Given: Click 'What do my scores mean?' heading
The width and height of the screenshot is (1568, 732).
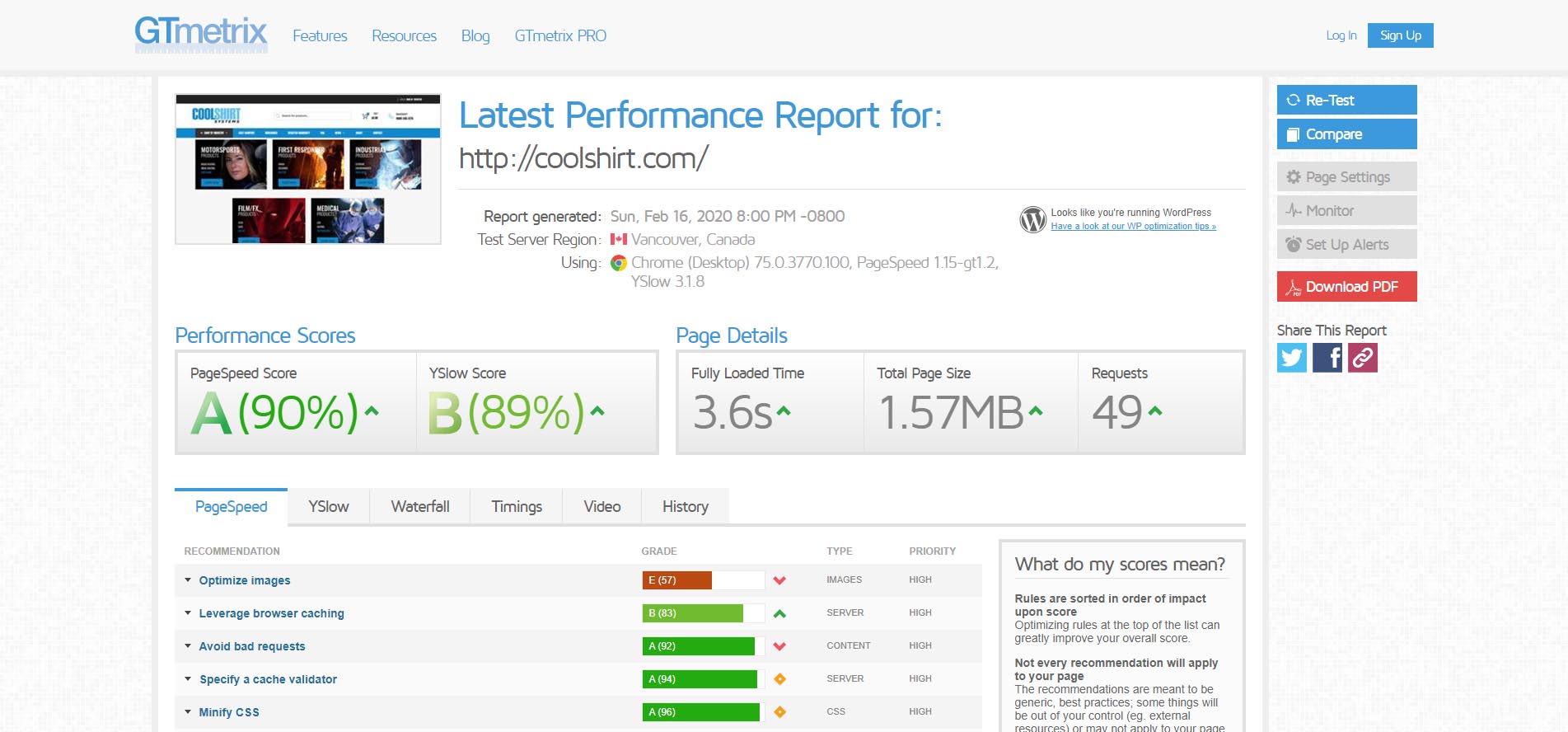Looking at the screenshot, I should pos(1120,565).
